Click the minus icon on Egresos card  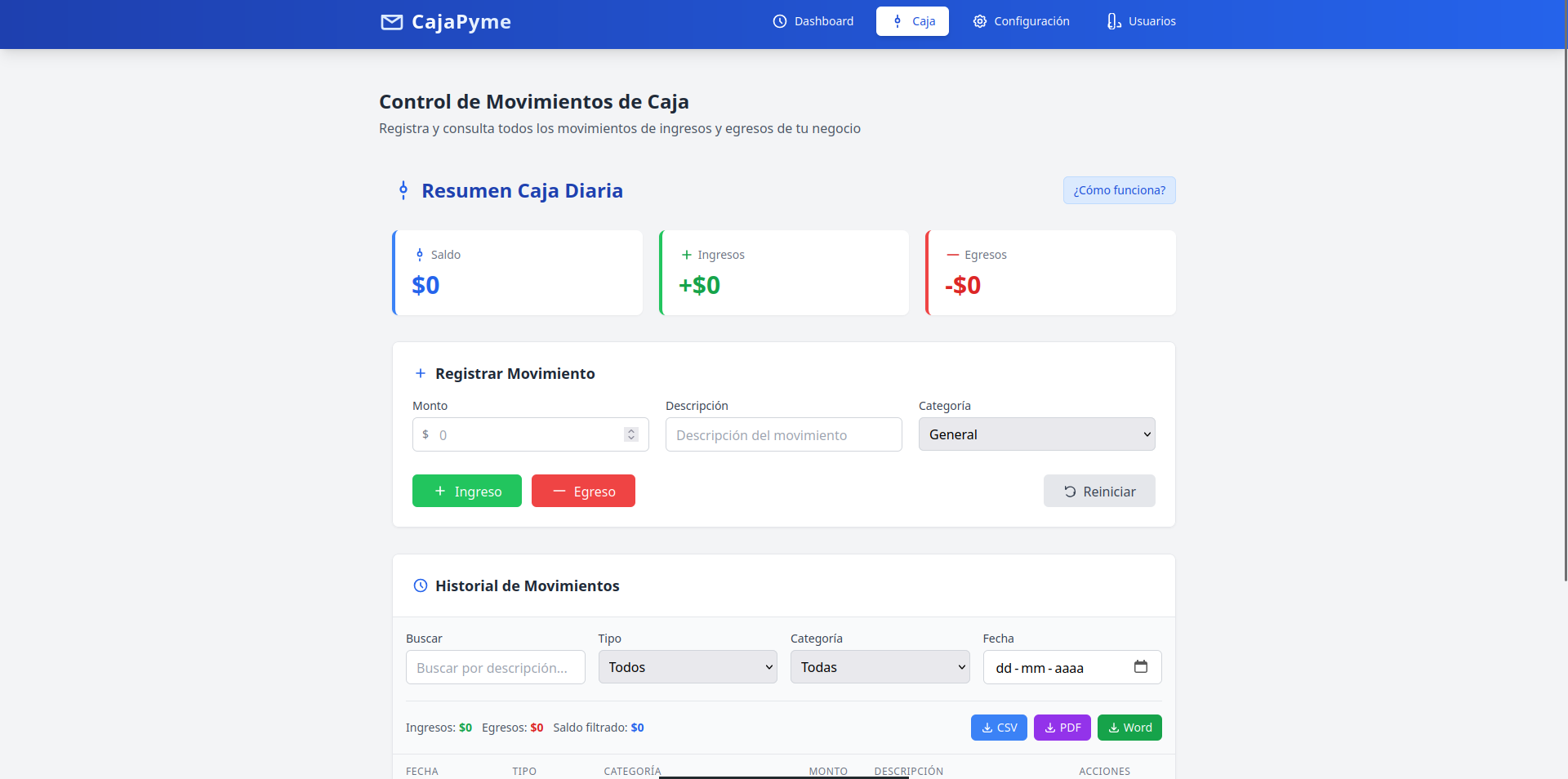tap(953, 255)
